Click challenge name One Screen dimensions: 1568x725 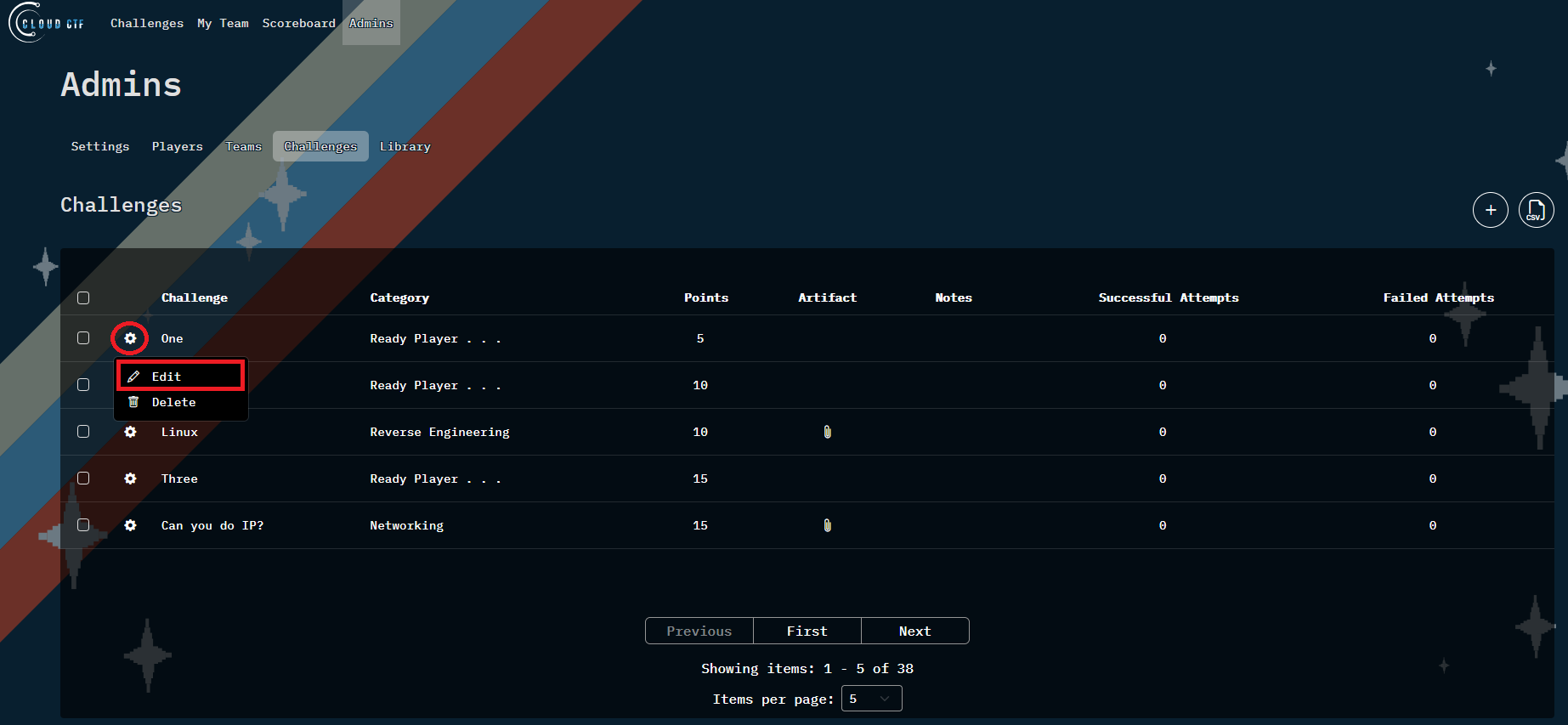[x=173, y=338]
